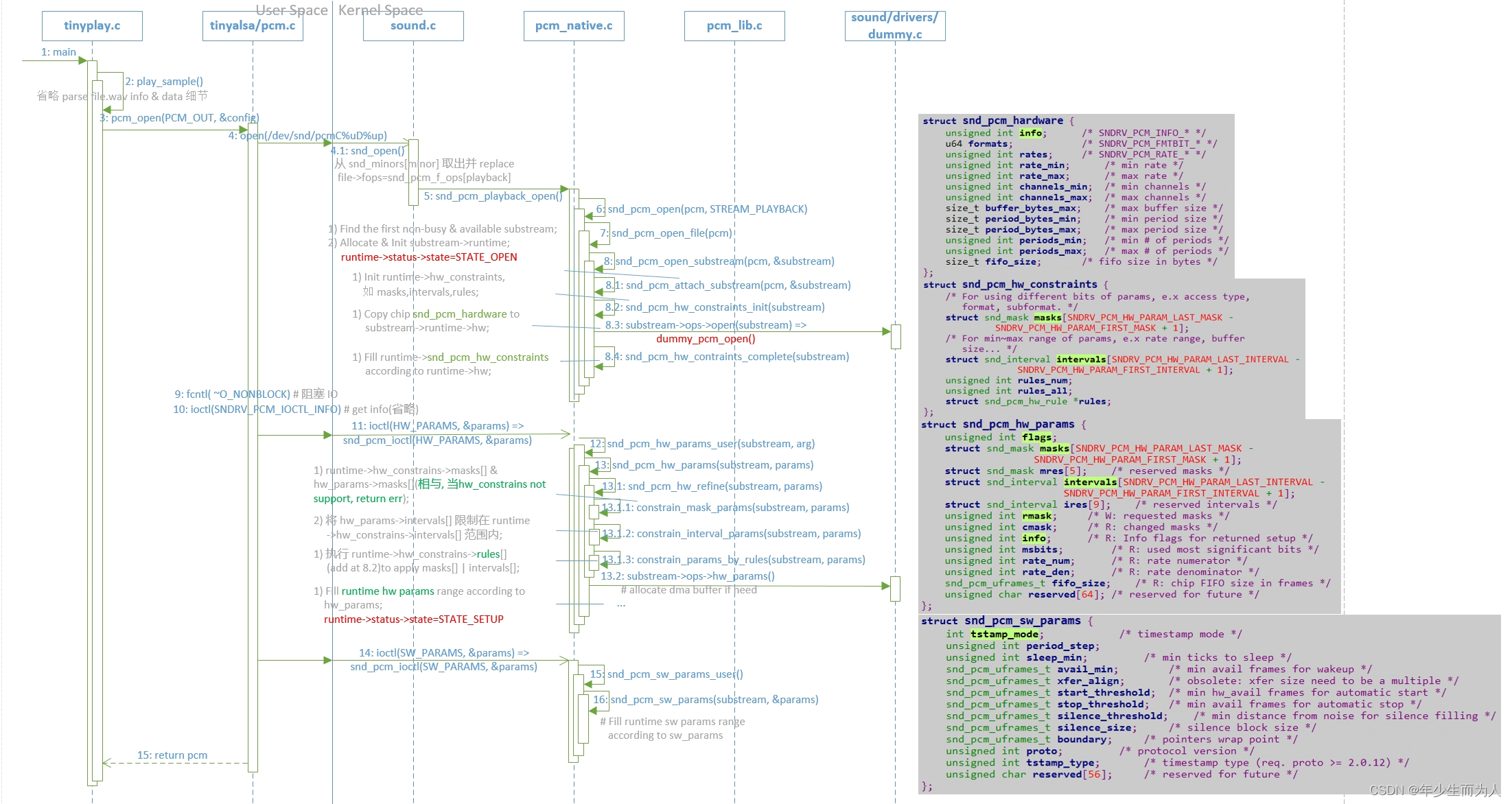Viewport: 1512px width, 804px height.
Task: Click '7: snd_pcm_open_file(pcm)' label
Action: point(666,233)
